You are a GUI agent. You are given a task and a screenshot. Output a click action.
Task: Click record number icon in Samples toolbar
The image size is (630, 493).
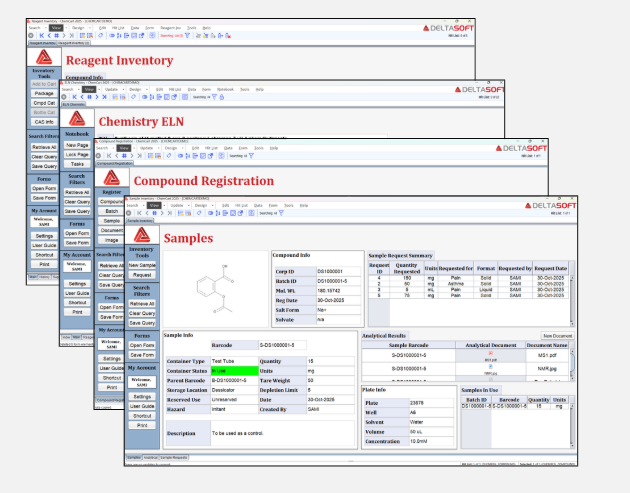154,213
